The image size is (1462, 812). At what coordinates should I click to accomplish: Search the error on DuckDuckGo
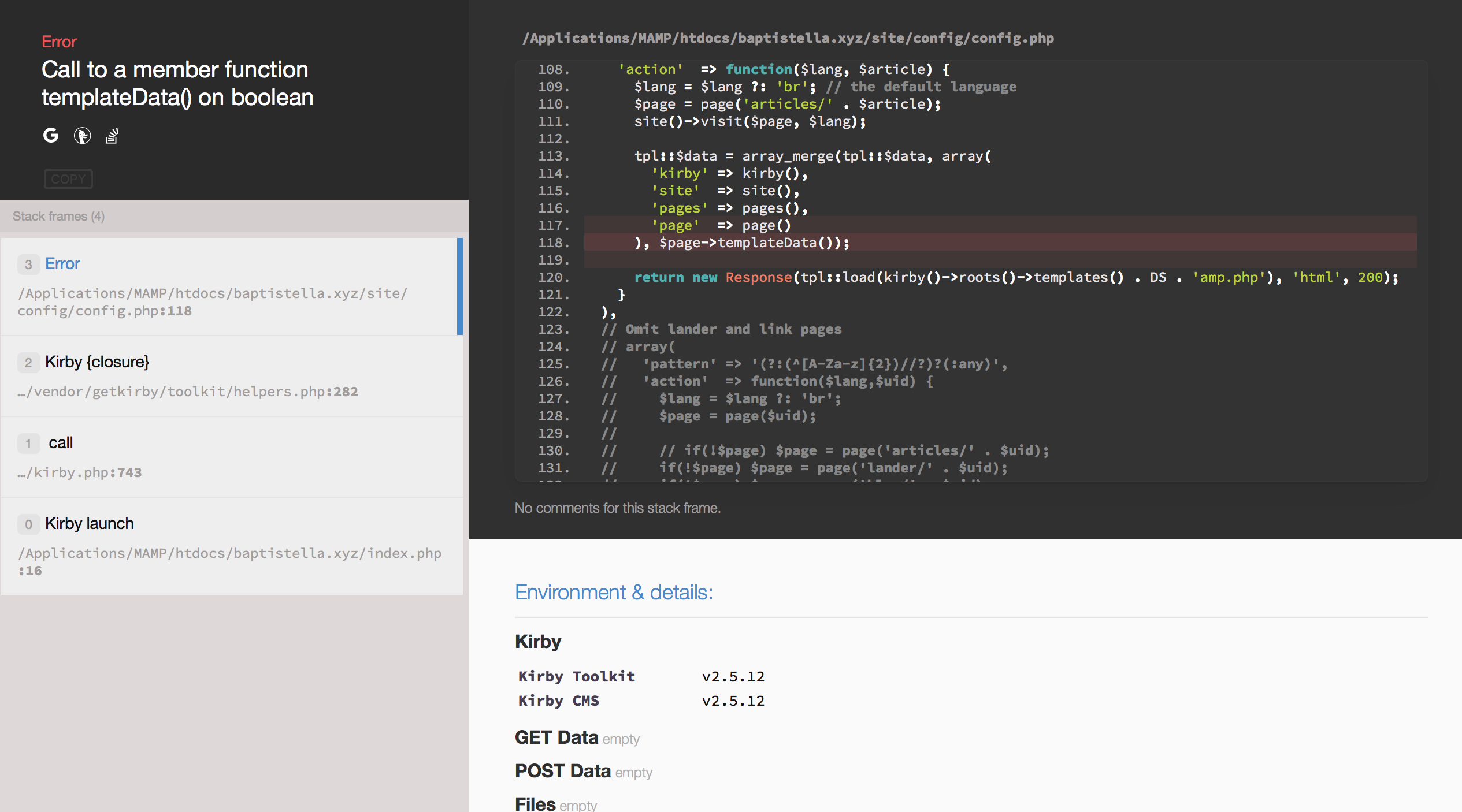point(82,136)
